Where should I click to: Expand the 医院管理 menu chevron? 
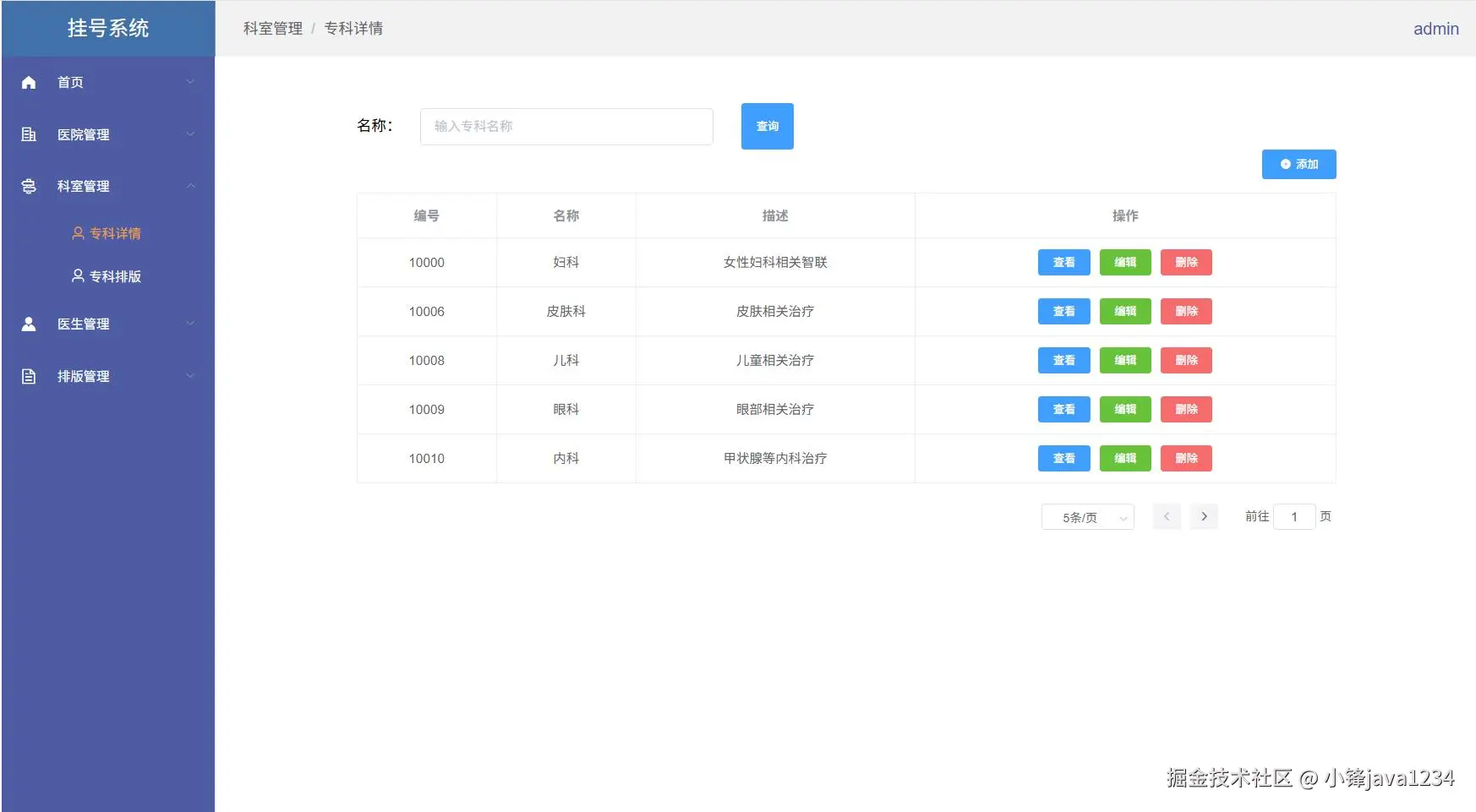click(x=190, y=134)
